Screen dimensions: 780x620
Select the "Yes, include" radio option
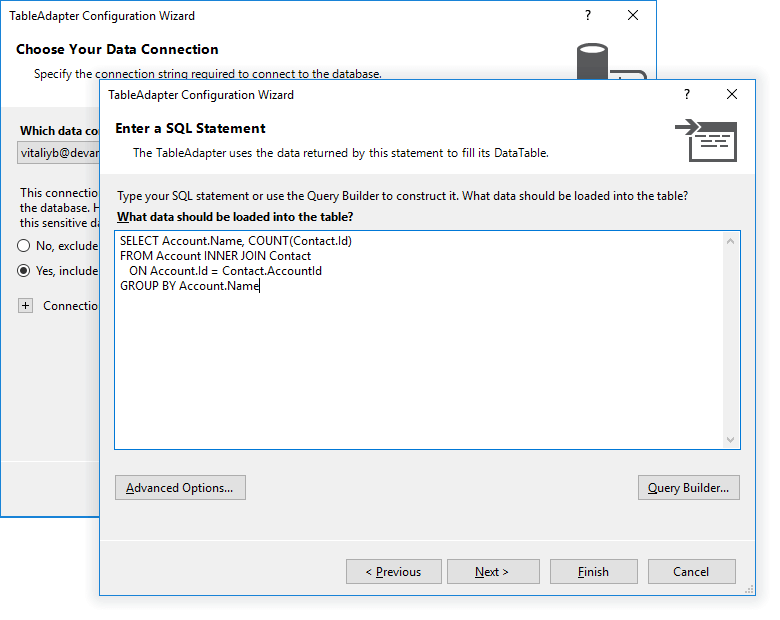click(24, 270)
